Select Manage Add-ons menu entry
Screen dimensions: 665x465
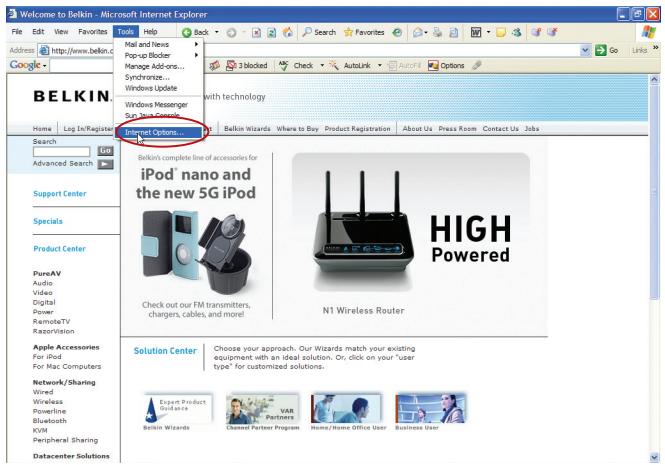[x=159, y=66]
